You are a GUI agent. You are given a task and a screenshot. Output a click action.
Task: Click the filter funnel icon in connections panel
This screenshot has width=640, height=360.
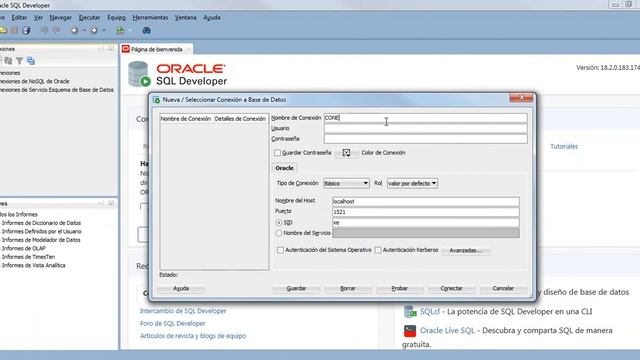19,61
